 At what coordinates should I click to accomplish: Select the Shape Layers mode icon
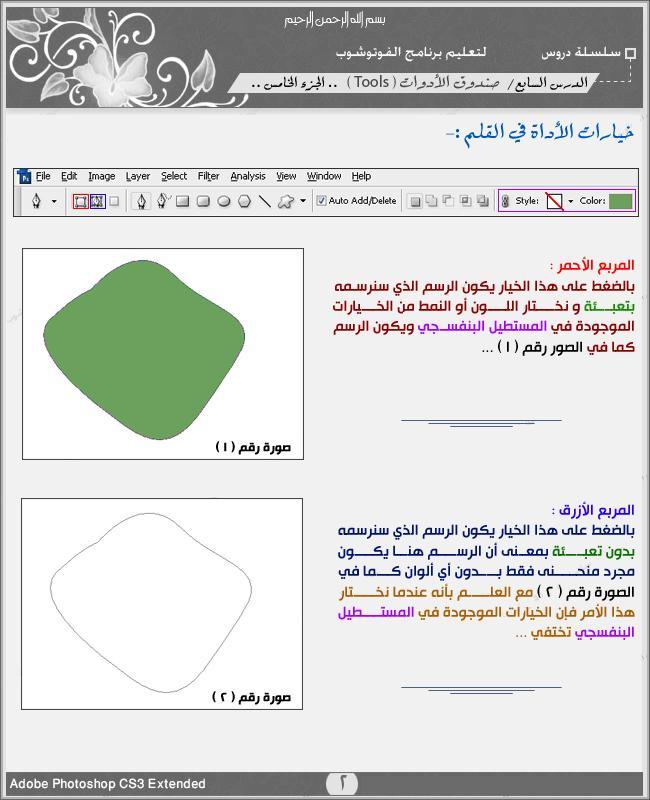(x=81, y=201)
